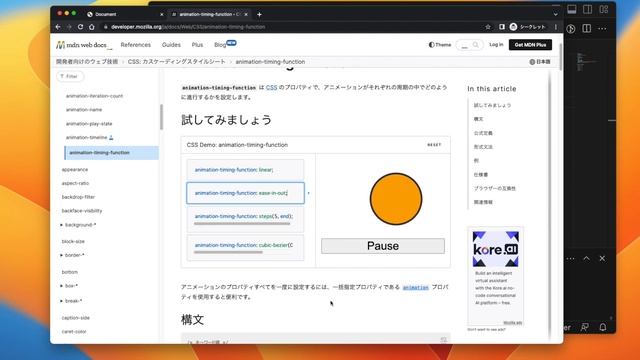Change language with 日本語 selector
Viewport: 640px width, 360px height.
click(540, 62)
